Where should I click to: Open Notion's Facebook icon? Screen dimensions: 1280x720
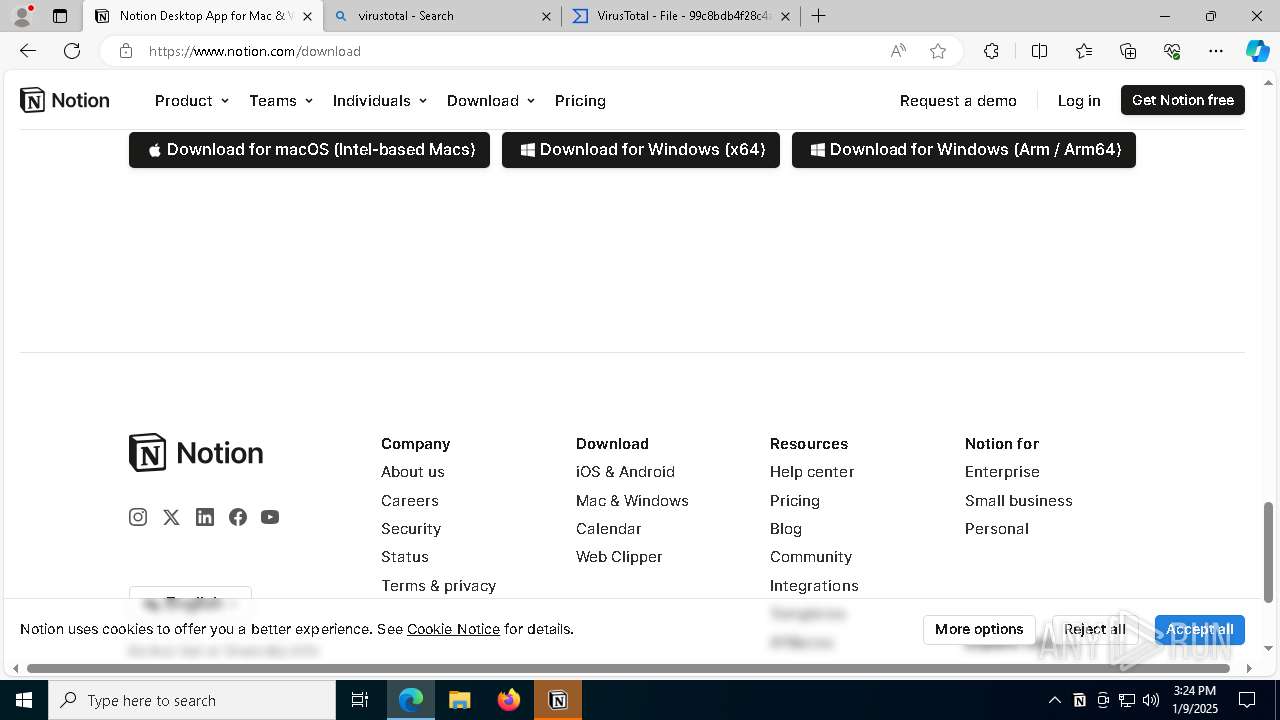pyautogui.click(x=238, y=517)
